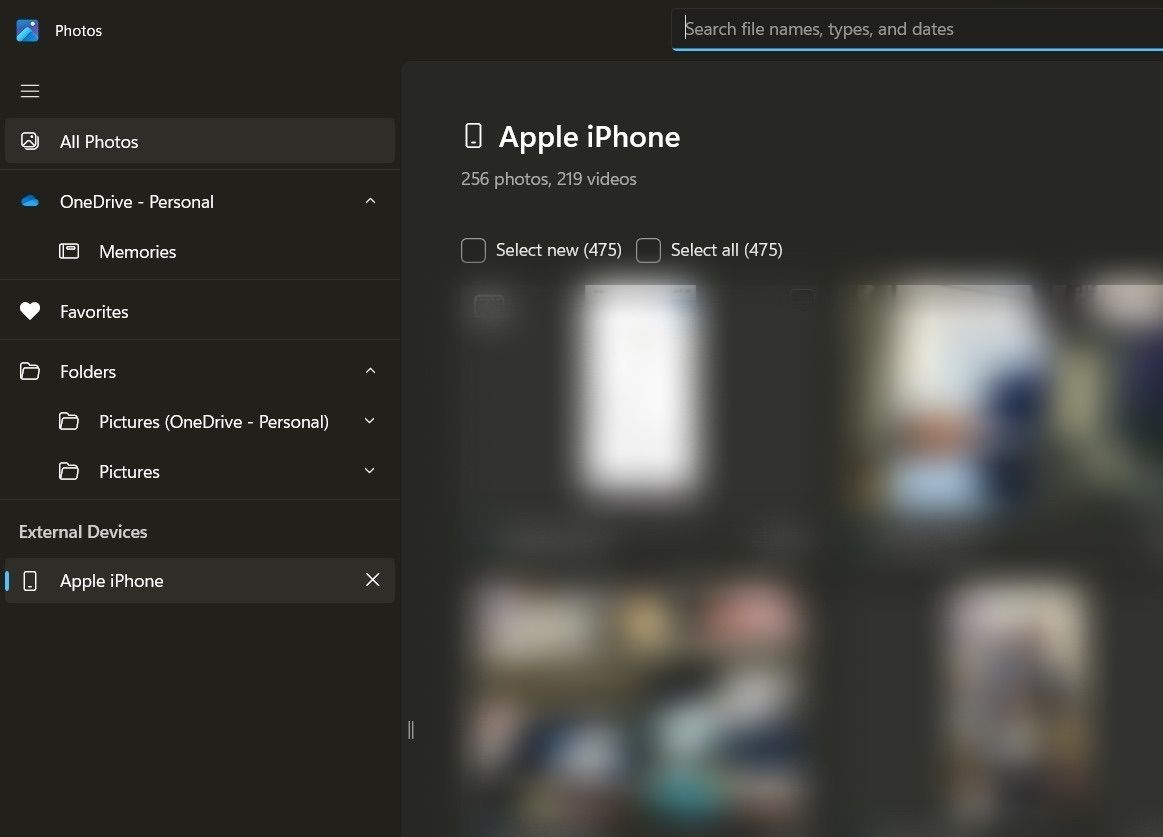Go to Favorites

pyautogui.click(x=200, y=312)
